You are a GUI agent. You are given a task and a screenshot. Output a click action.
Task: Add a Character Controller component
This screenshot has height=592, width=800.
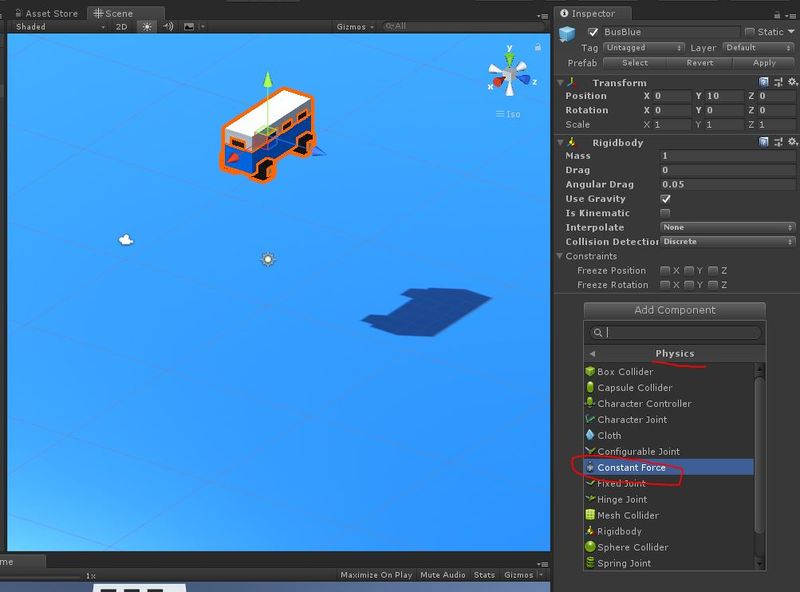coord(669,403)
